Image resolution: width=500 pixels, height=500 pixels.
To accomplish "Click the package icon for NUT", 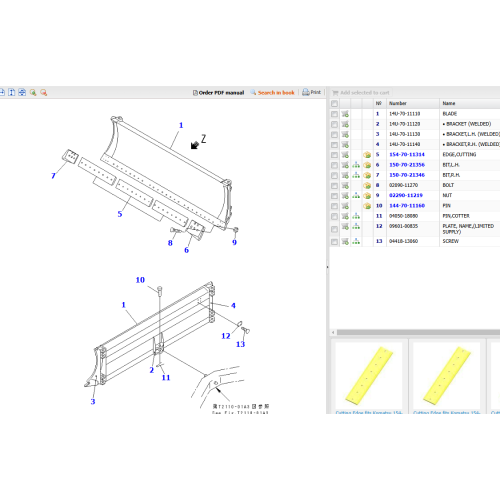I will 367,196.
